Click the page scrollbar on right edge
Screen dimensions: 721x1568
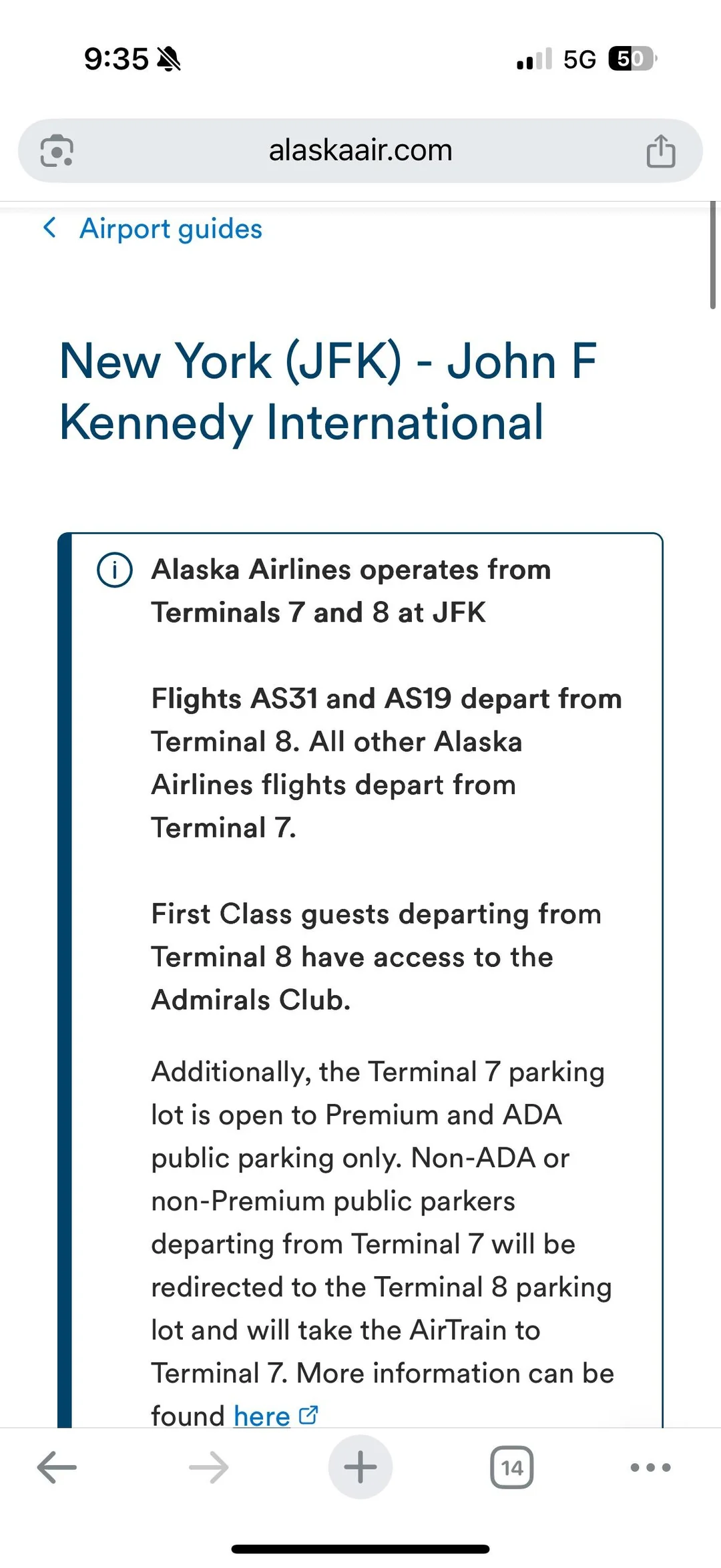[x=713, y=255]
